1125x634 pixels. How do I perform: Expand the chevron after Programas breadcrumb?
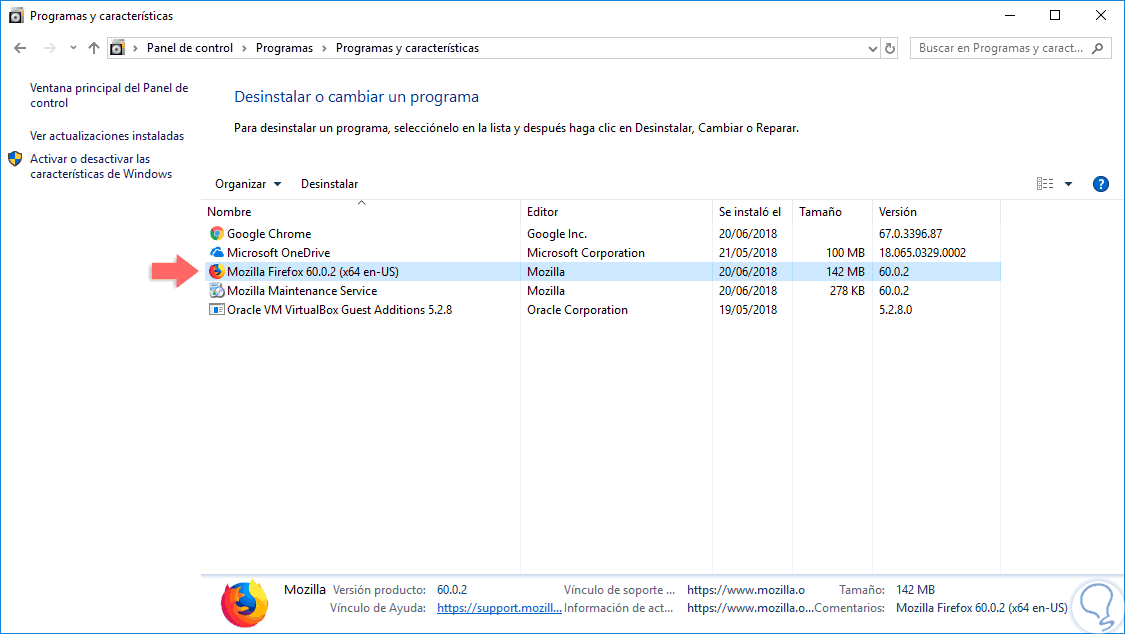(324, 48)
